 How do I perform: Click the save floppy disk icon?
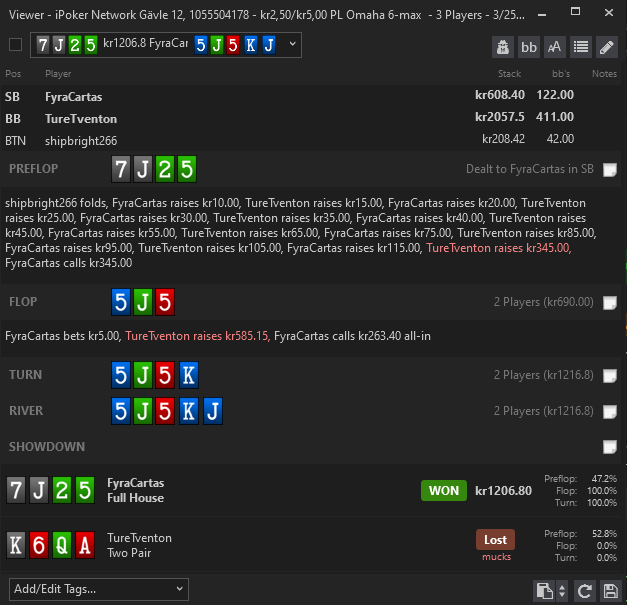coord(611,591)
